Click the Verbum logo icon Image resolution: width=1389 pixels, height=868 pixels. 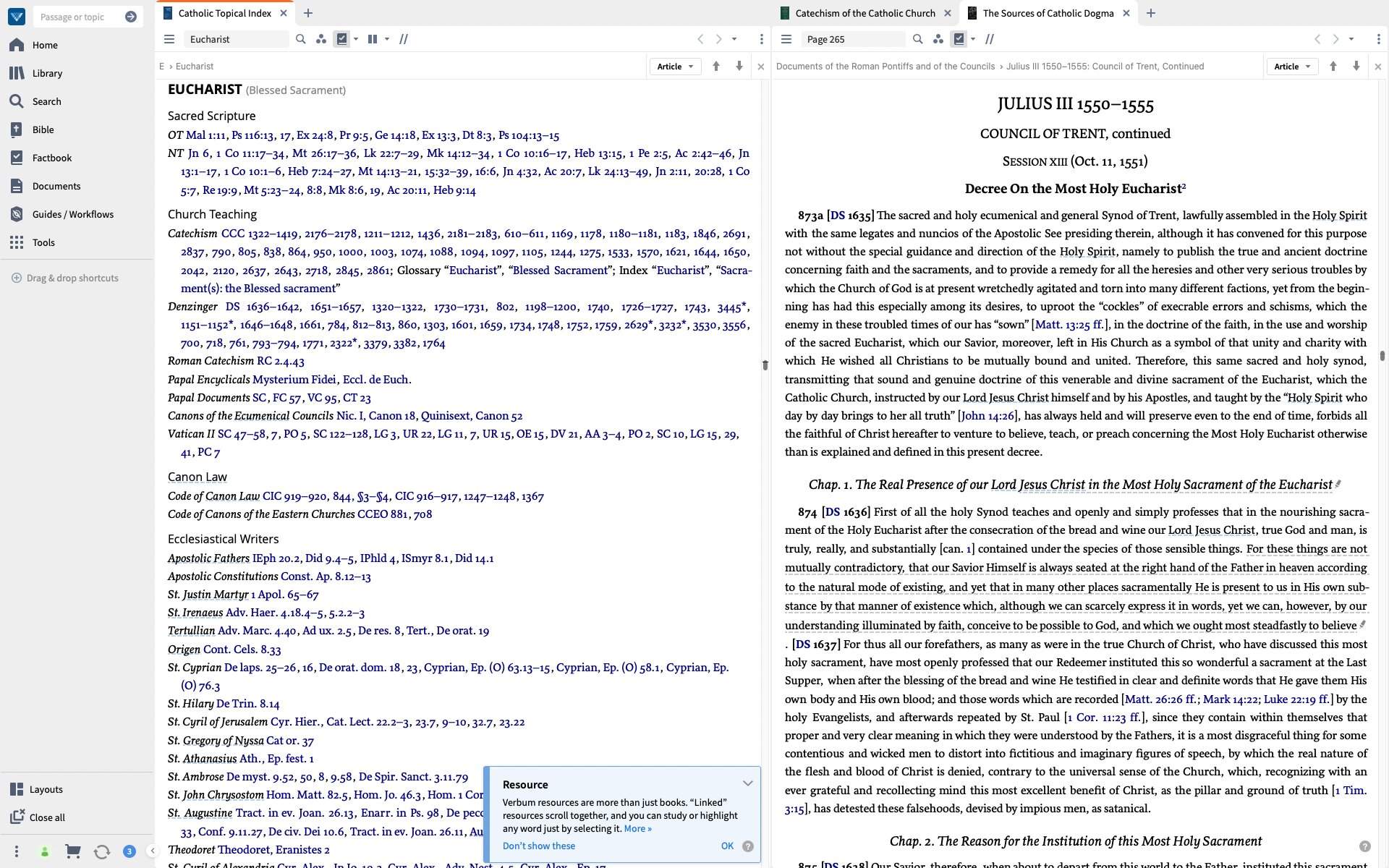click(17, 16)
